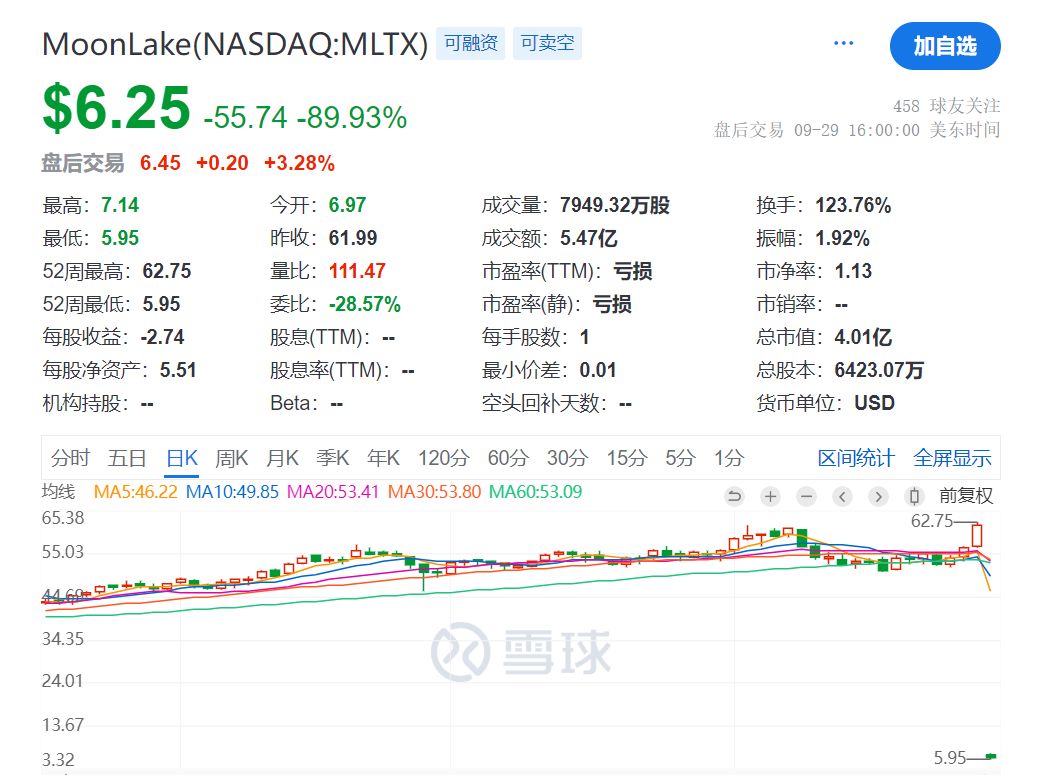Screen dimensions: 1049x775
Task: Click the 均线 moving average label
Action: pos(58,492)
